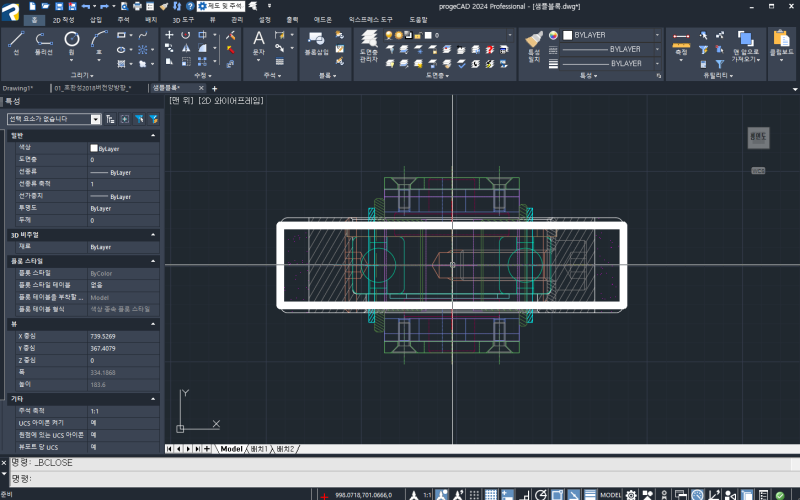Click the white color swatch in layer dropdown
Image resolution: width=800 pixels, height=500 pixels.
tap(428, 35)
